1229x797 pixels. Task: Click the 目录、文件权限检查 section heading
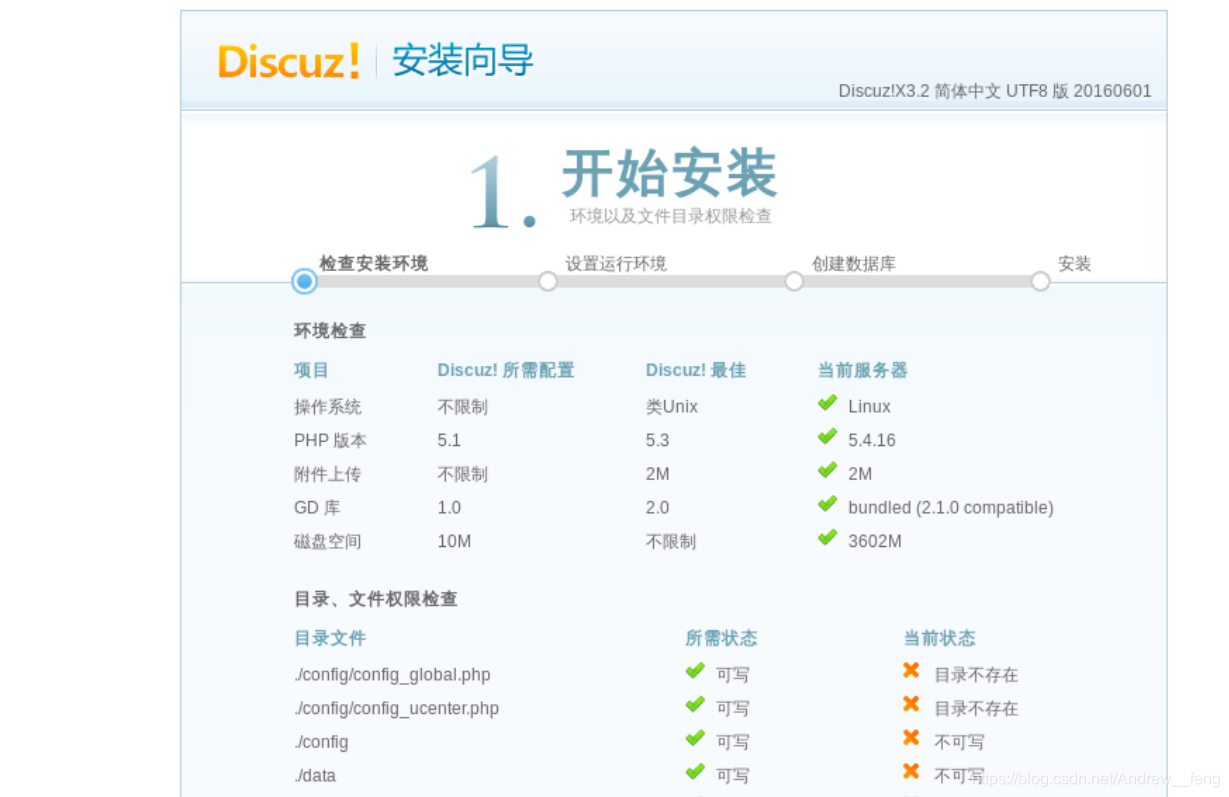[376, 599]
